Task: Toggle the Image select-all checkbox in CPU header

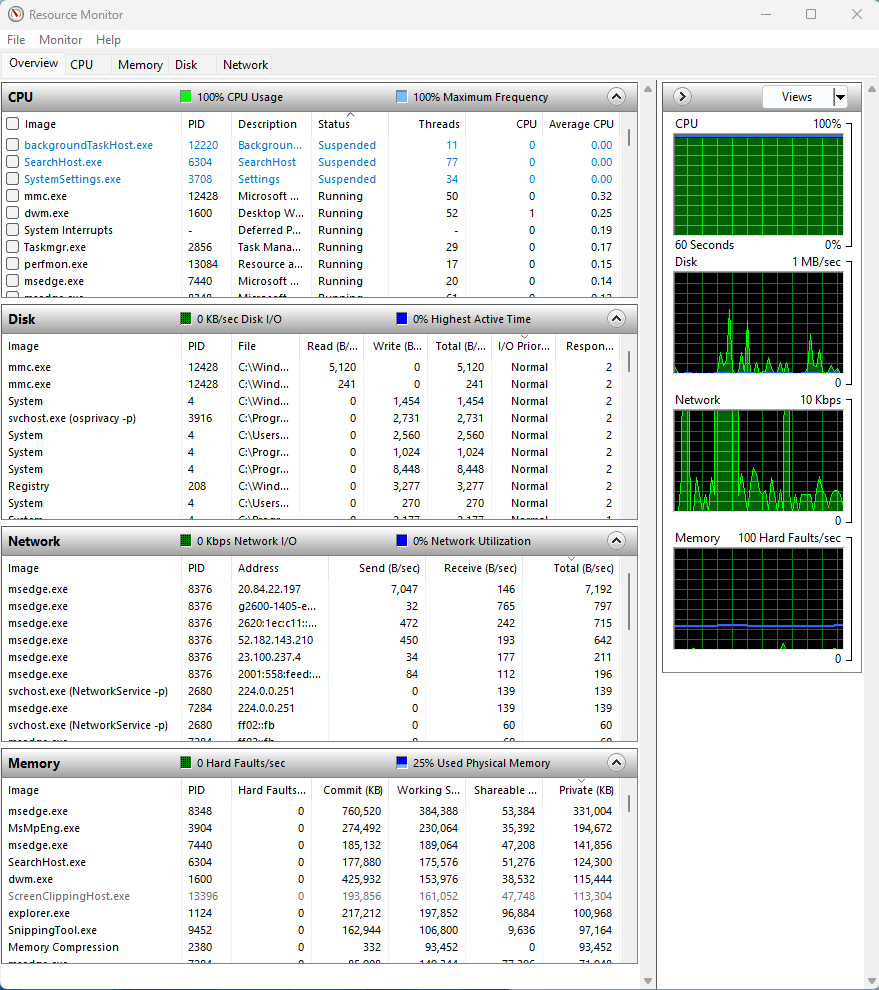Action: 13,124
